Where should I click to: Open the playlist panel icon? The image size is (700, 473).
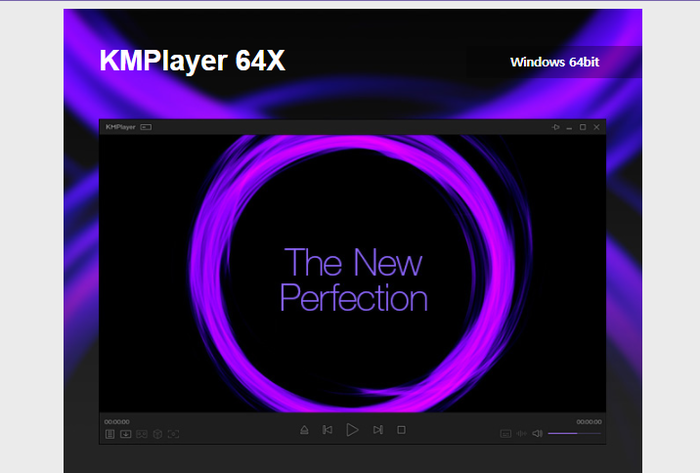click(110, 434)
